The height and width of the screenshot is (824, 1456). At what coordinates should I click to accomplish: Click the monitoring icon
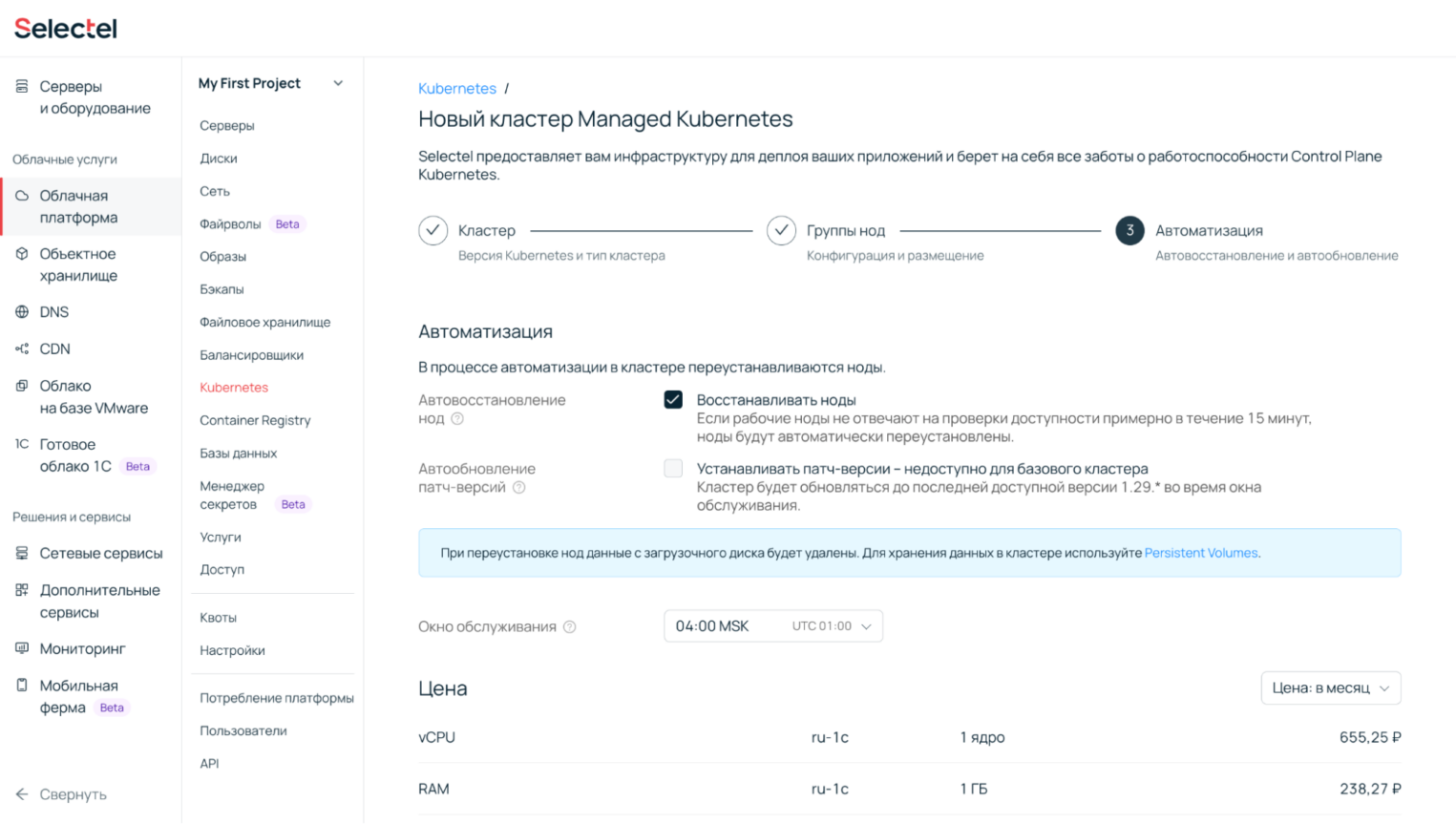pos(22,648)
